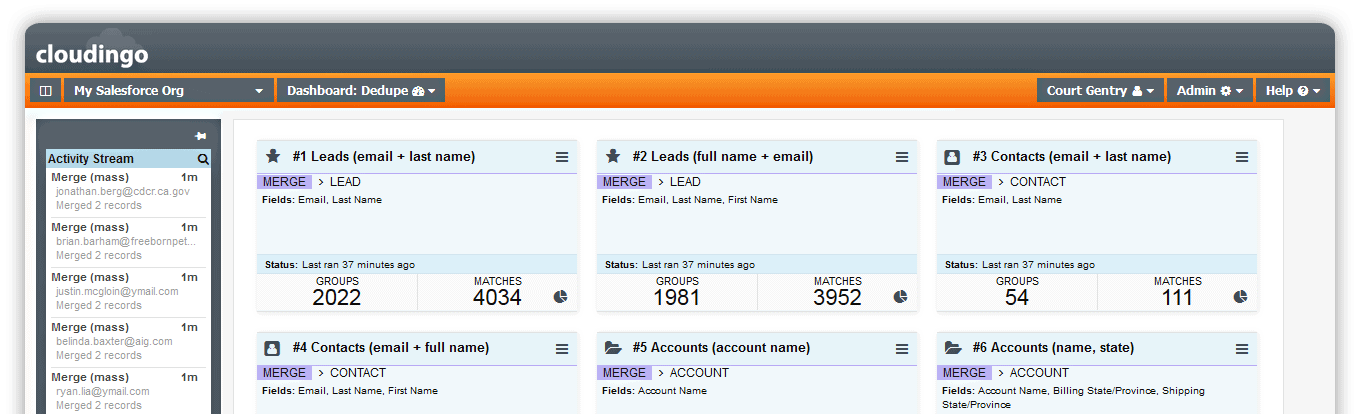Select groups count 54
Viewport: 1364px width, 414px height.
(1017, 298)
